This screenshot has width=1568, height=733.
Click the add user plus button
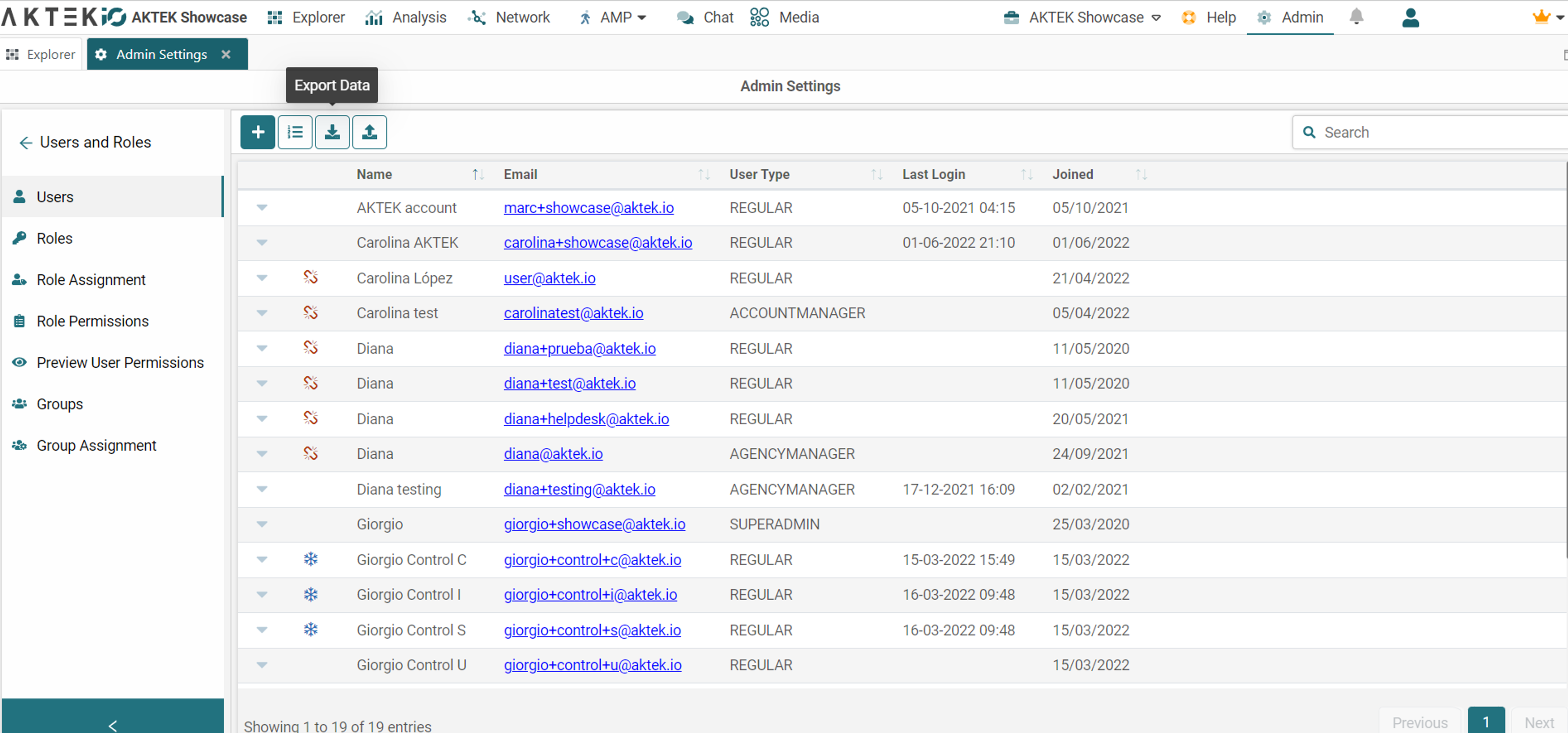pos(257,132)
